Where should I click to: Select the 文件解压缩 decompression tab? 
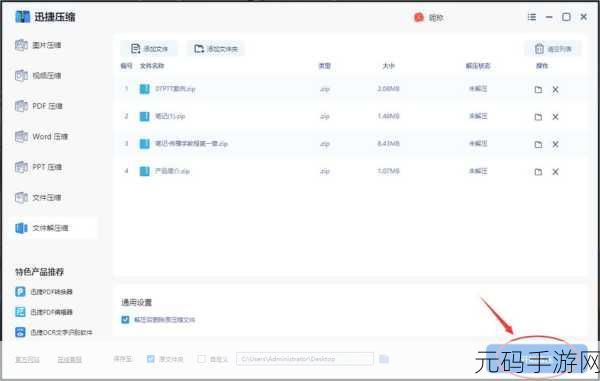(x=52, y=228)
